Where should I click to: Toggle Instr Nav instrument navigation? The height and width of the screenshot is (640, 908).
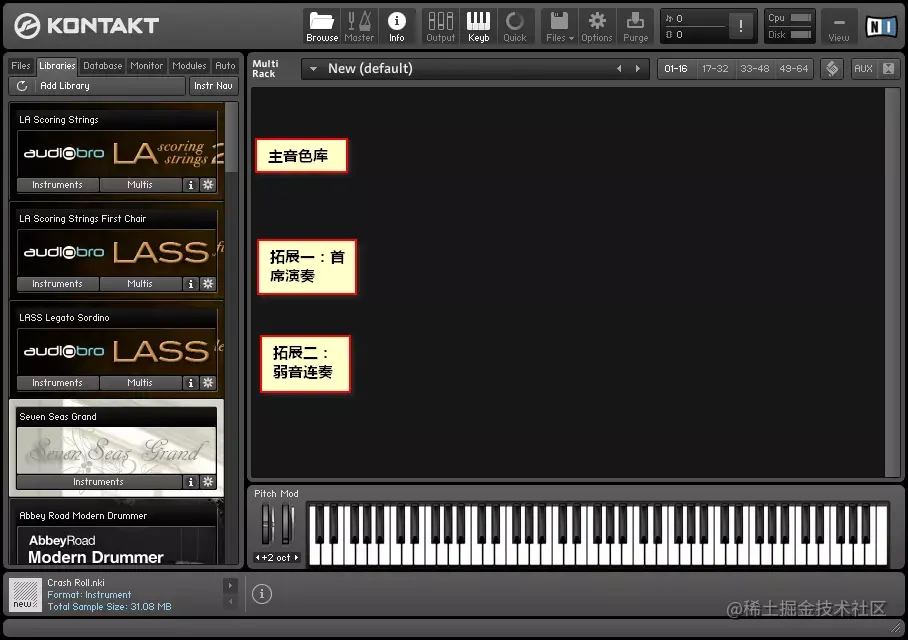[x=213, y=85]
